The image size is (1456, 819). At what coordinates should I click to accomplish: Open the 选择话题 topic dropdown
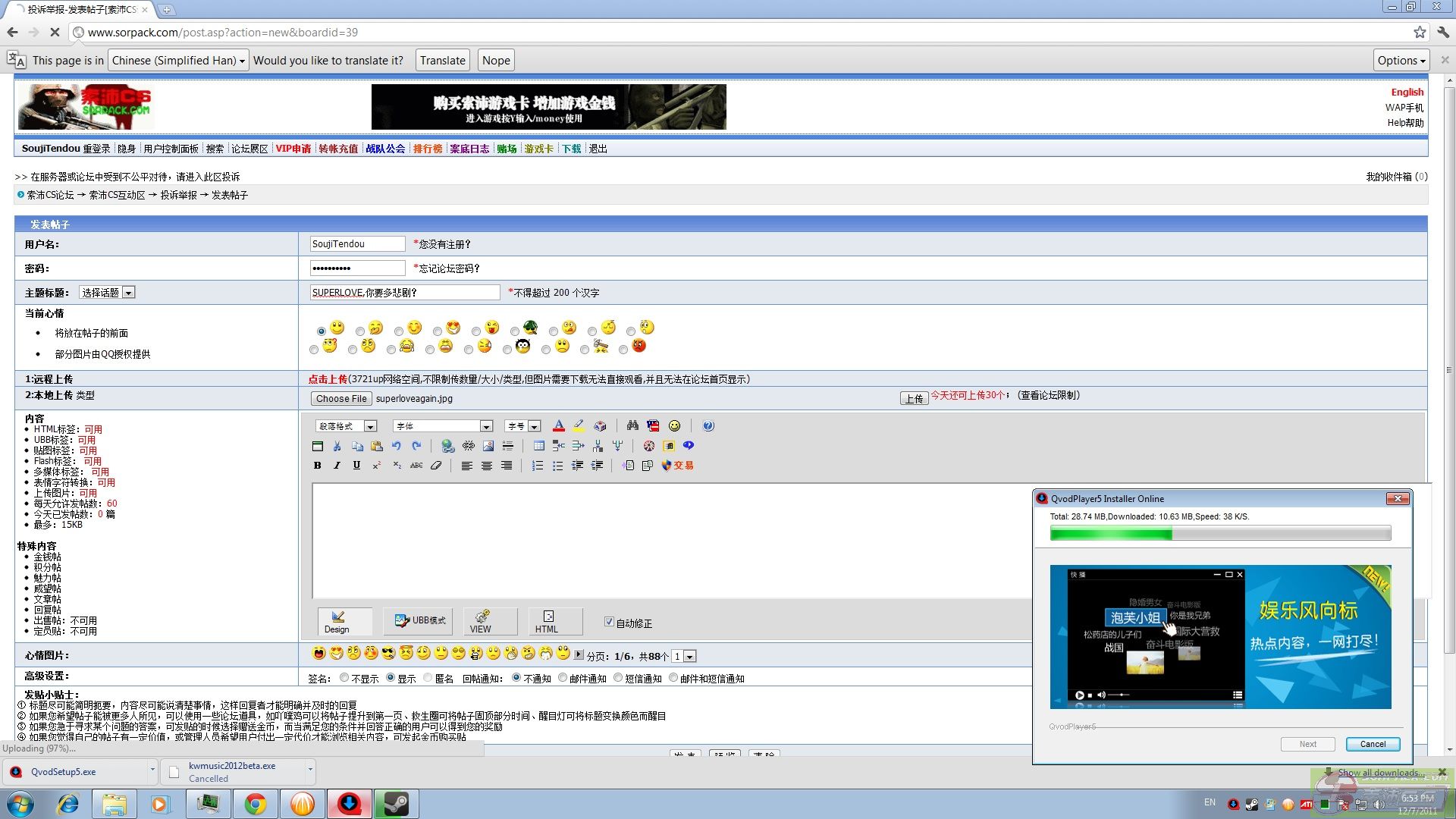[x=107, y=293]
